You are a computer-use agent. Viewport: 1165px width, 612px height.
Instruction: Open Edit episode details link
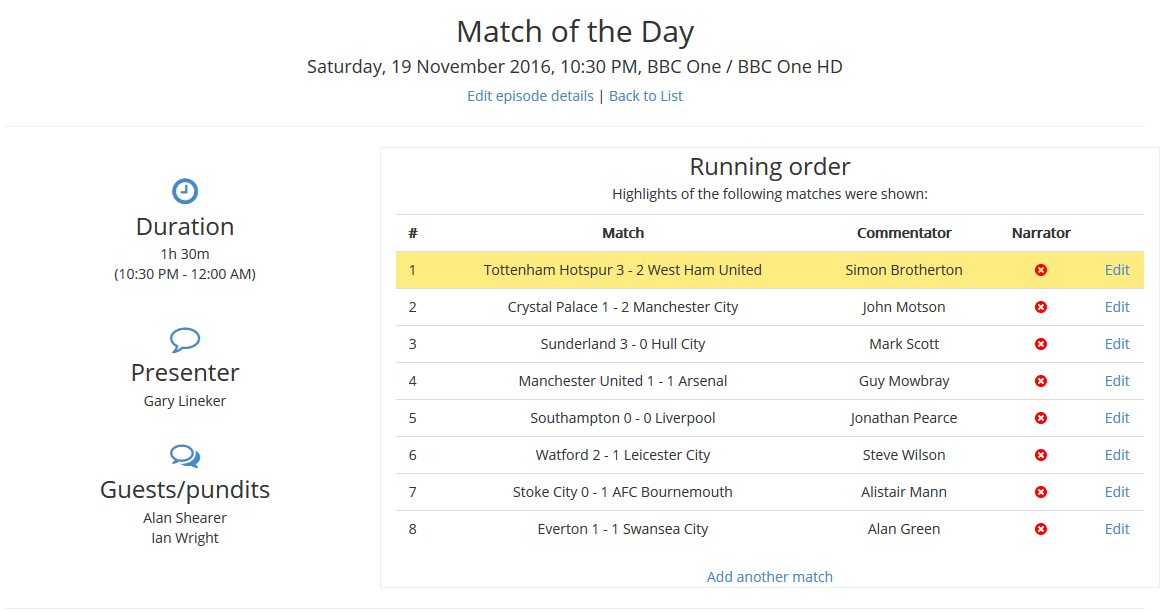[530, 96]
